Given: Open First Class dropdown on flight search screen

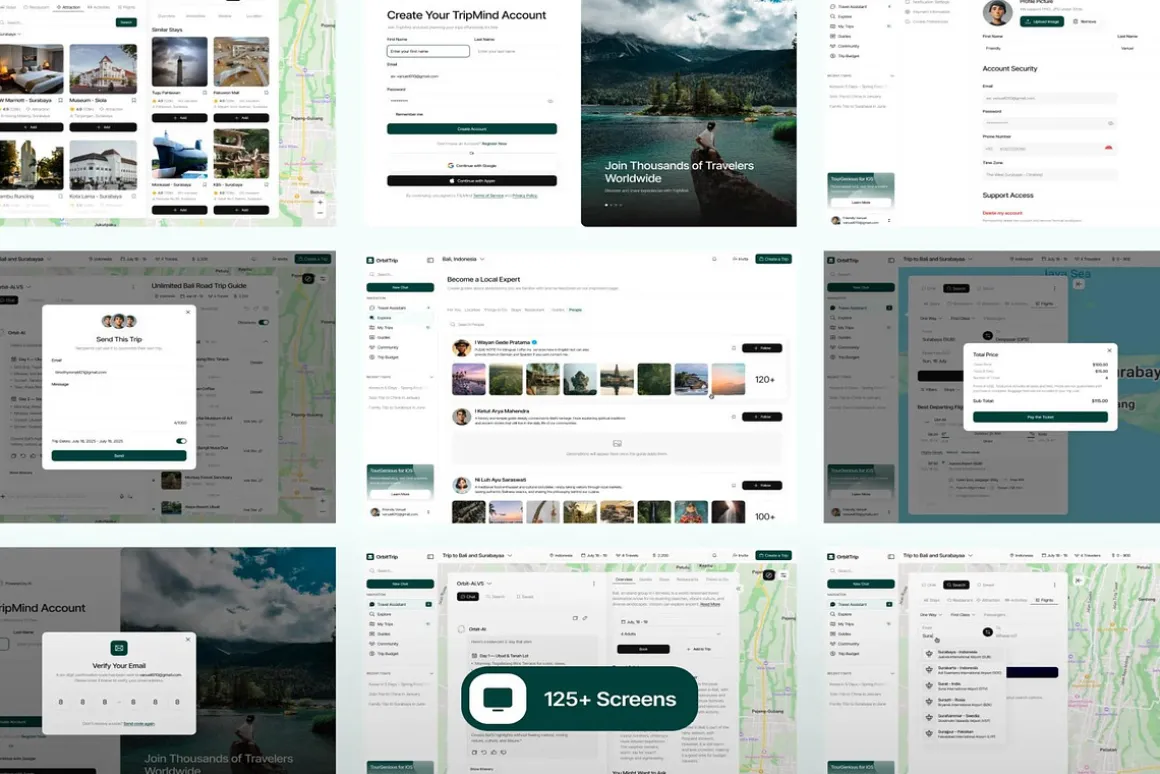Looking at the screenshot, I should pyautogui.click(x=962, y=614).
